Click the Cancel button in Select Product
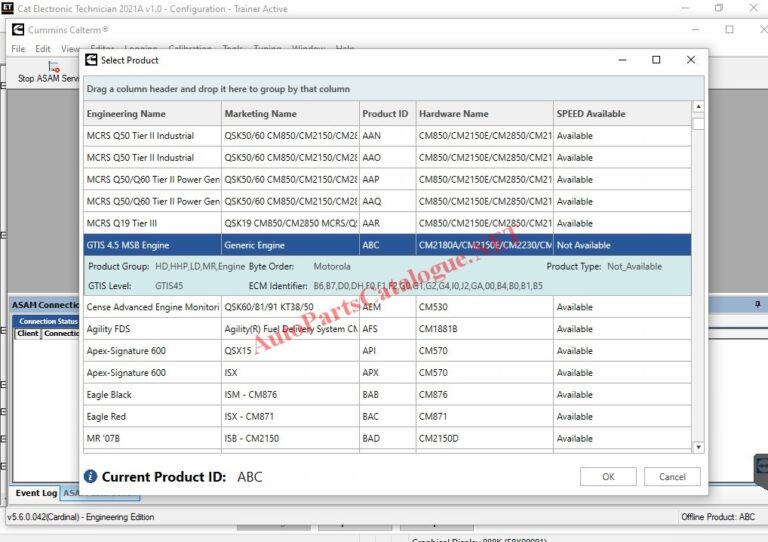The width and height of the screenshot is (768, 542). [672, 476]
